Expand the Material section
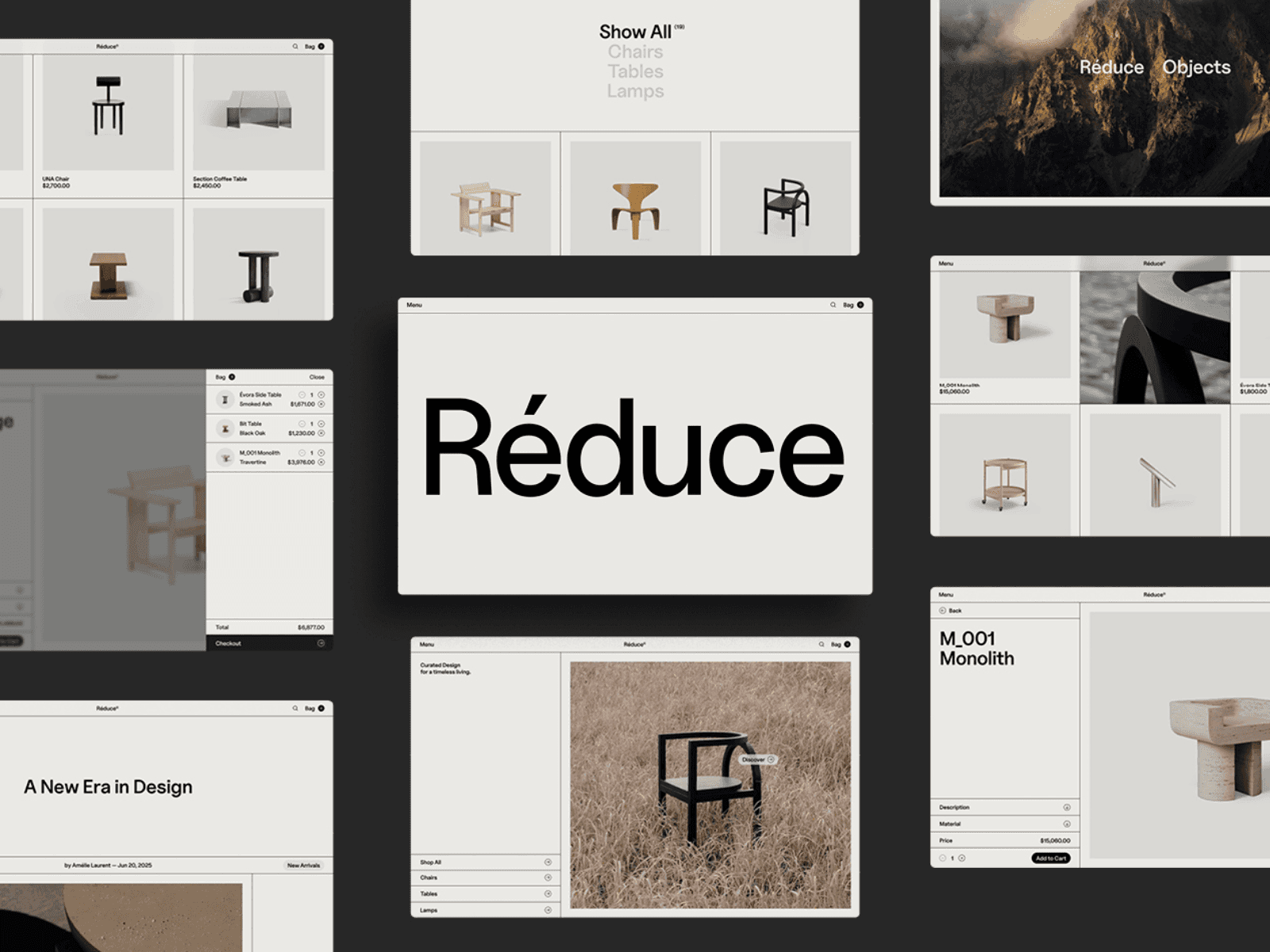 coord(1005,824)
